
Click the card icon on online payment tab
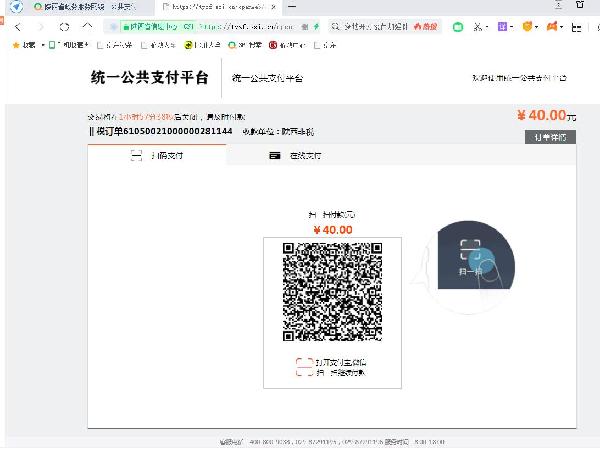coord(275,155)
